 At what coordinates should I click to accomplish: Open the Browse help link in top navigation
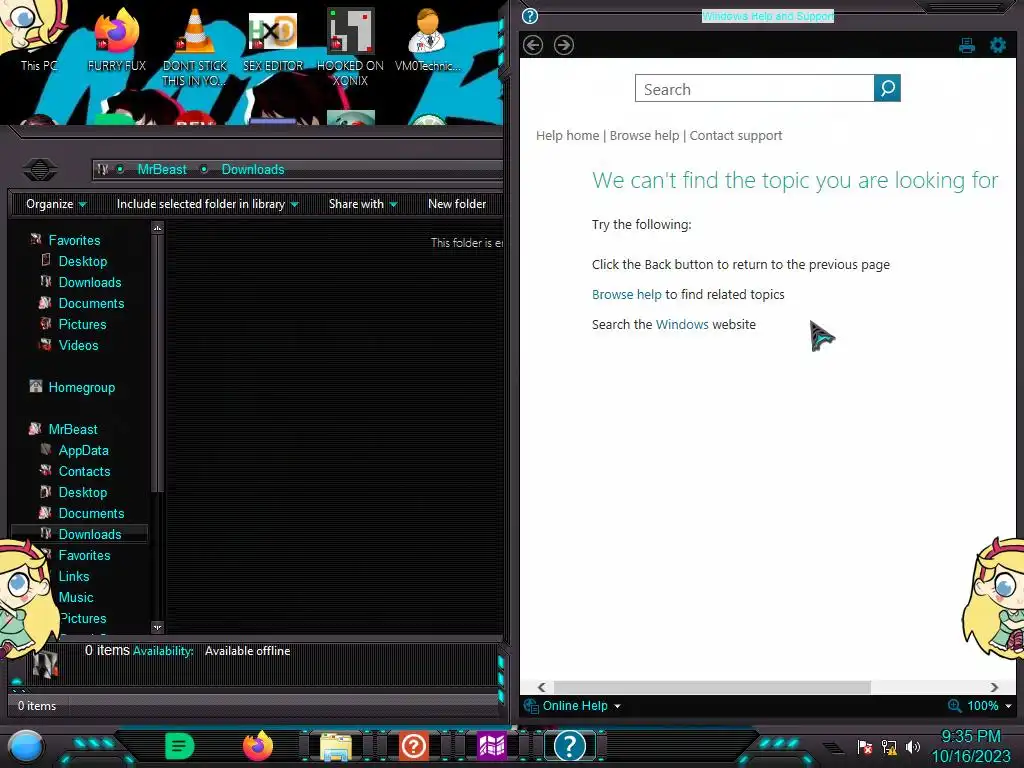pyautogui.click(x=644, y=135)
